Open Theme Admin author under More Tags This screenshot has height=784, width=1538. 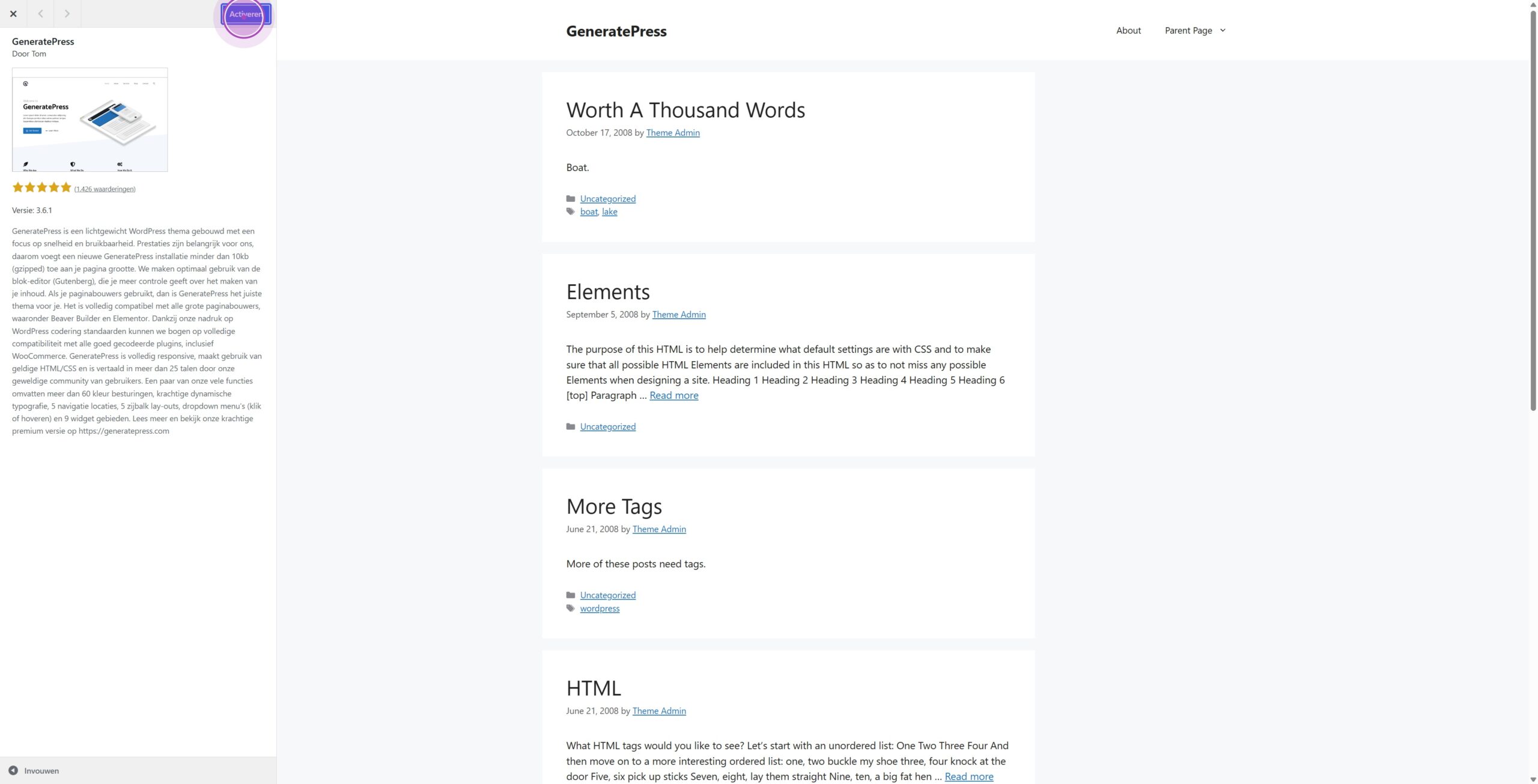point(659,529)
